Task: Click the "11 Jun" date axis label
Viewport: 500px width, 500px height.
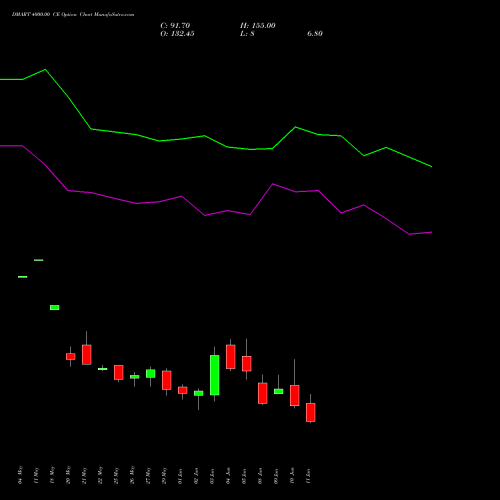Action: click(x=309, y=476)
